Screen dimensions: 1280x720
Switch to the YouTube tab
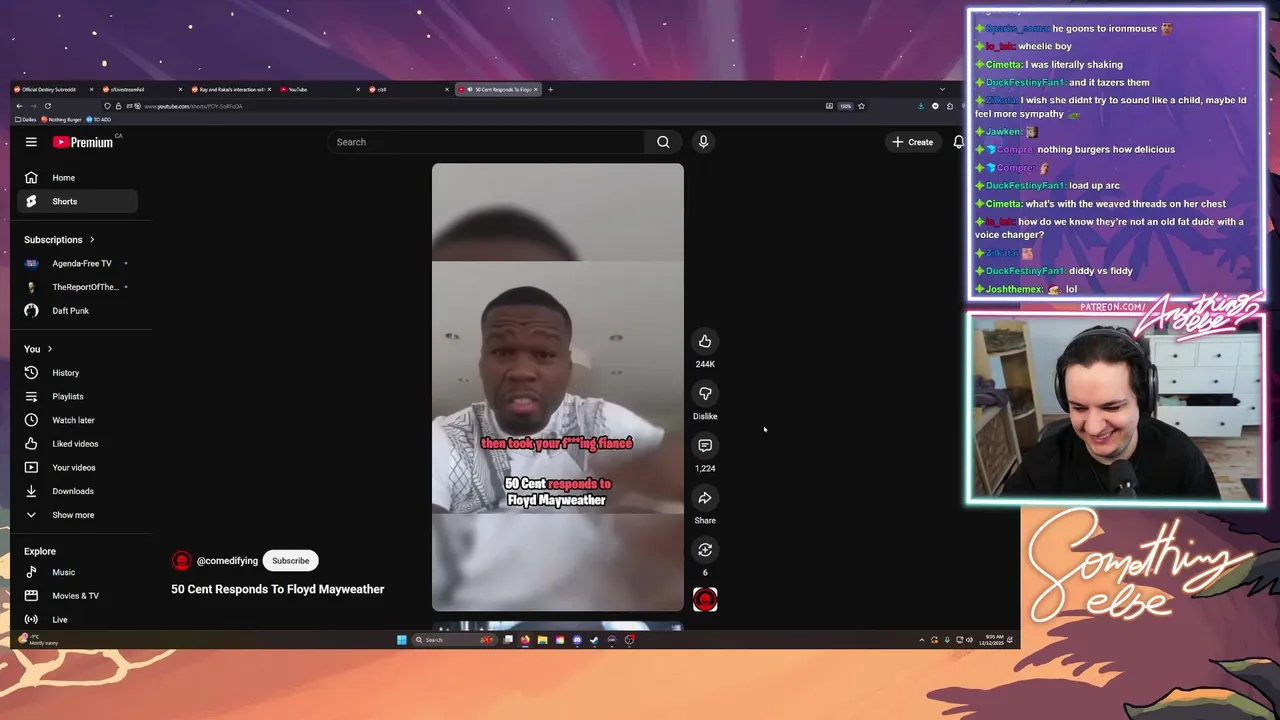pyautogui.click(x=318, y=89)
